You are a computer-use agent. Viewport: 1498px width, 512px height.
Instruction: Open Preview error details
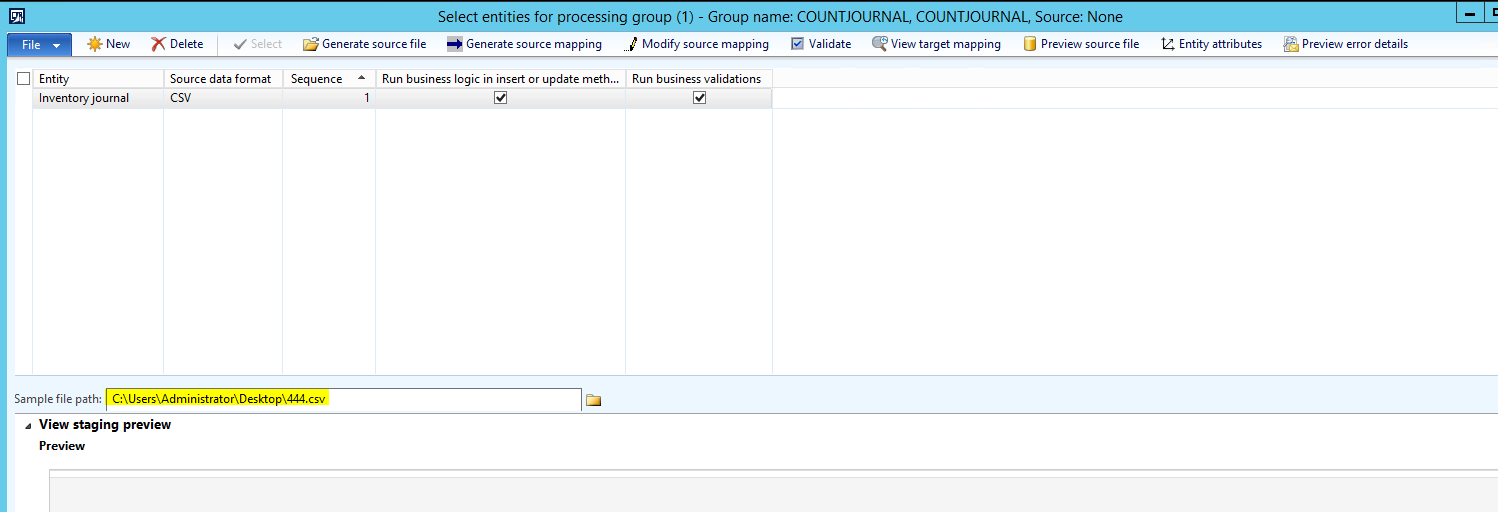[x=1291, y=44]
